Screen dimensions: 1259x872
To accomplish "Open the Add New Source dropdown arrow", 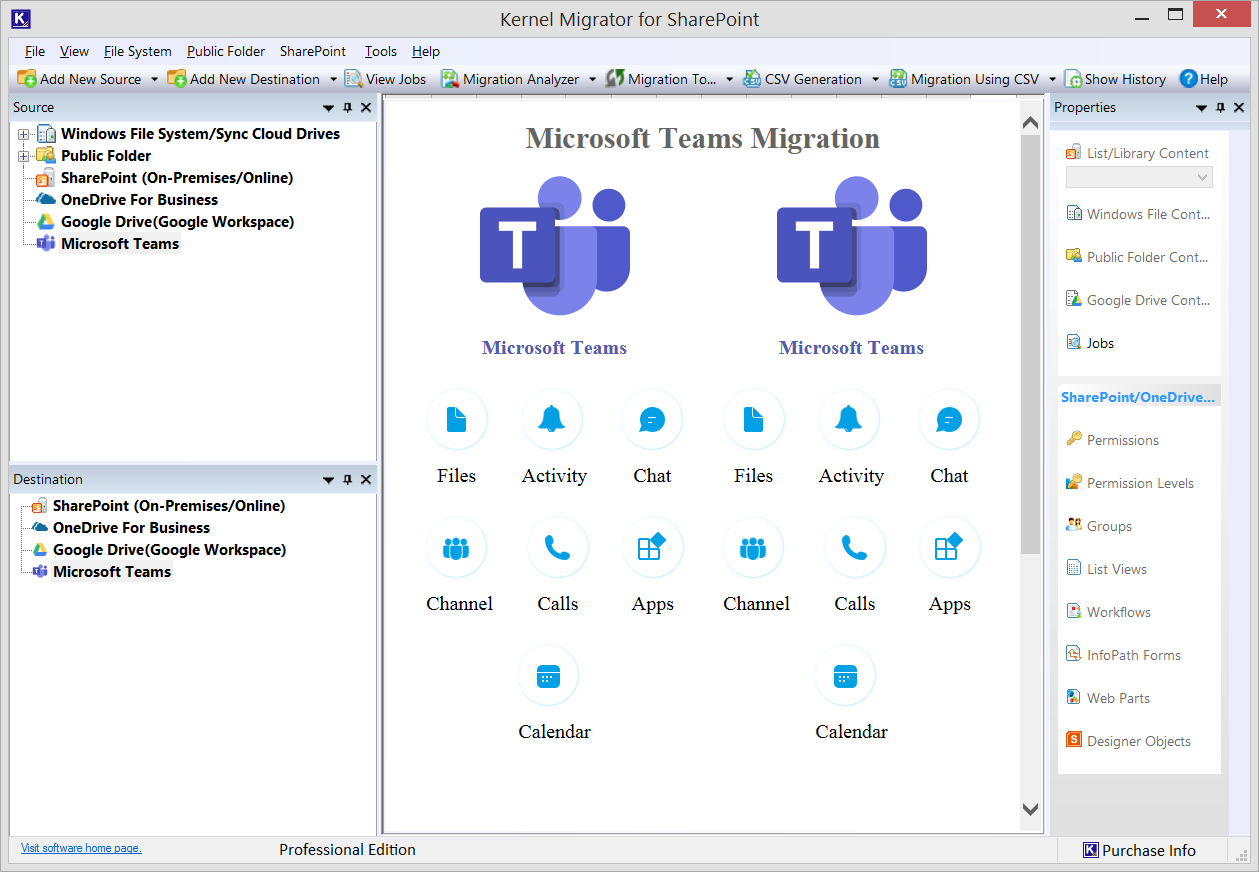I will [154, 80].
